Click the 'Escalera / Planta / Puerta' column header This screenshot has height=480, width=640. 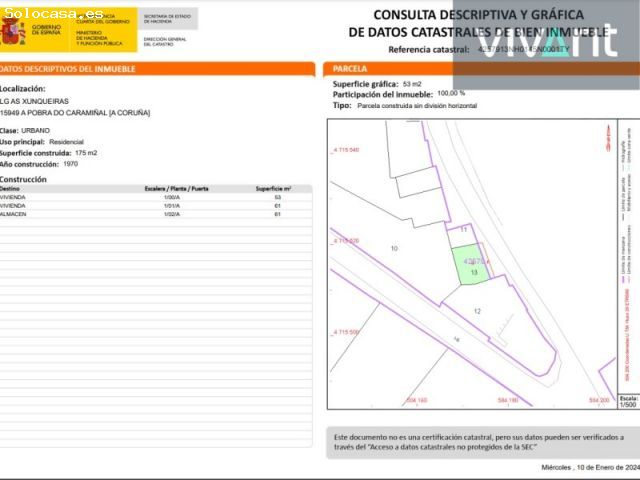tap(176, 189)
